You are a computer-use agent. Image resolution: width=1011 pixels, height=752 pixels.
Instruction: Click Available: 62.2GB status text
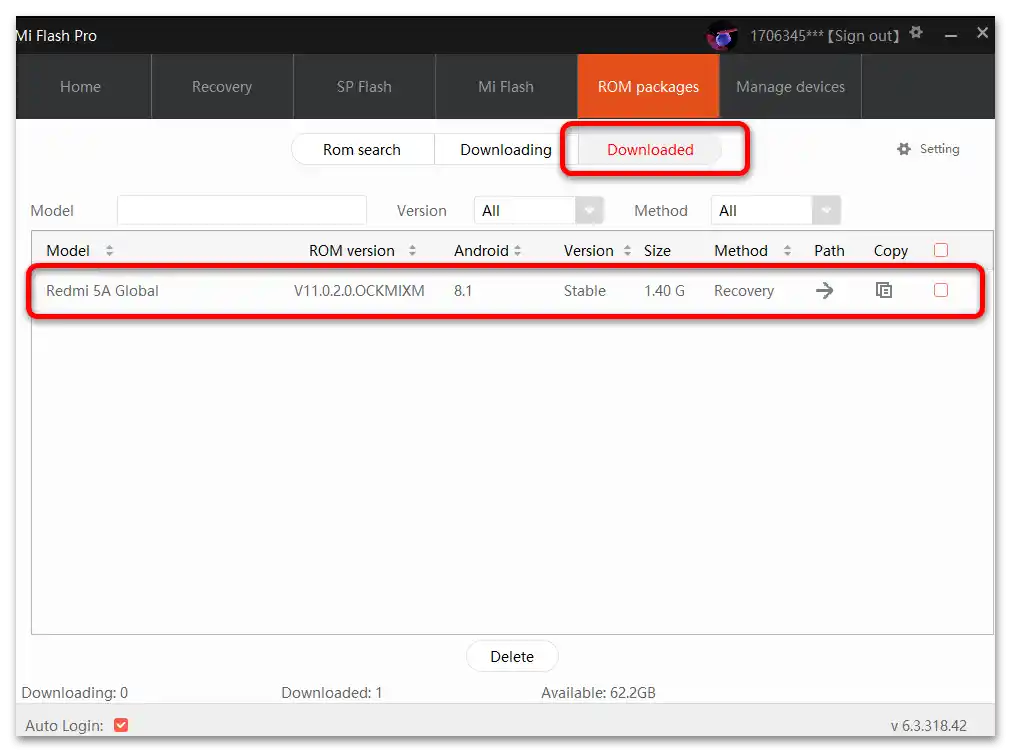(598, 693)
